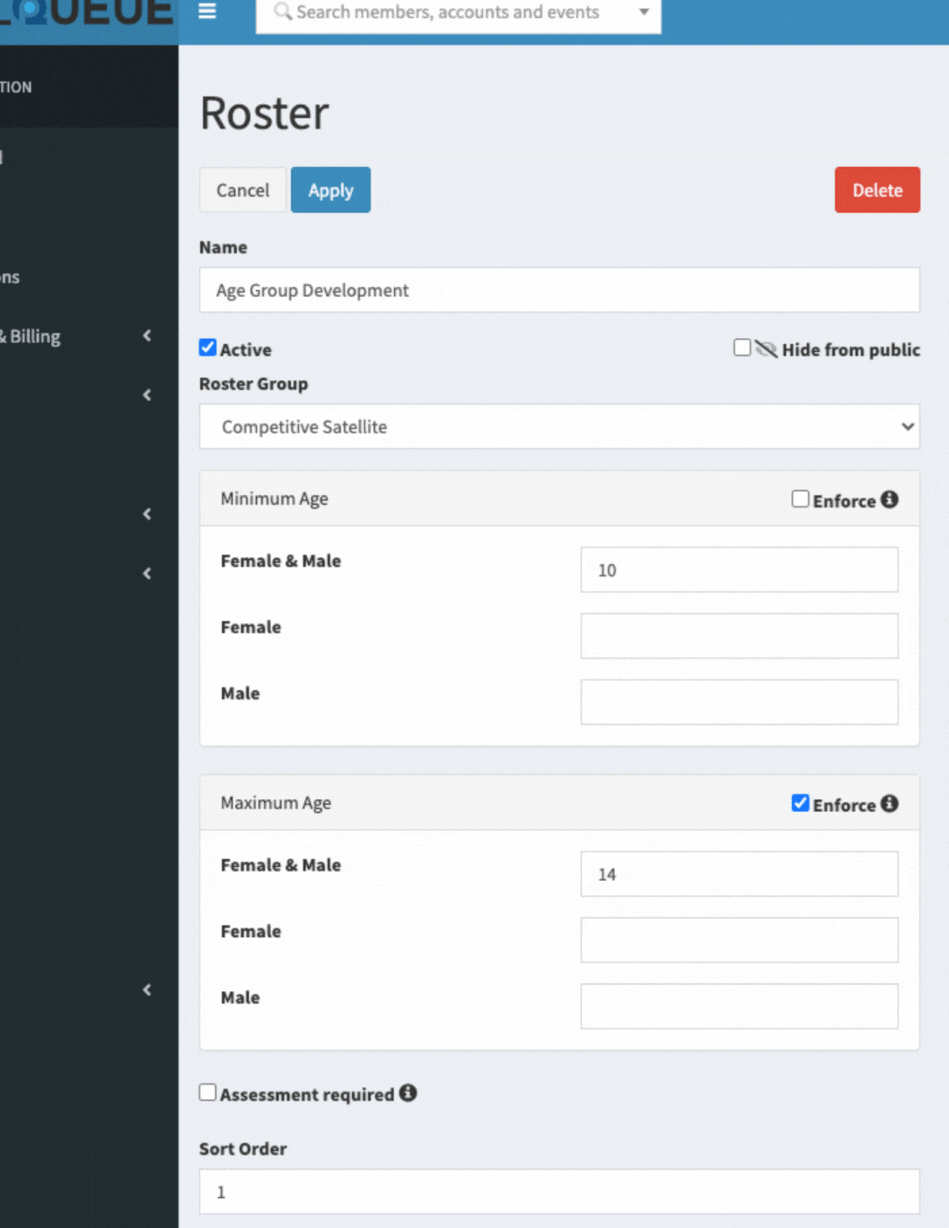
Task: Click Assessment required info icon
Action: pyautogui.click(x=408, y=1093)
